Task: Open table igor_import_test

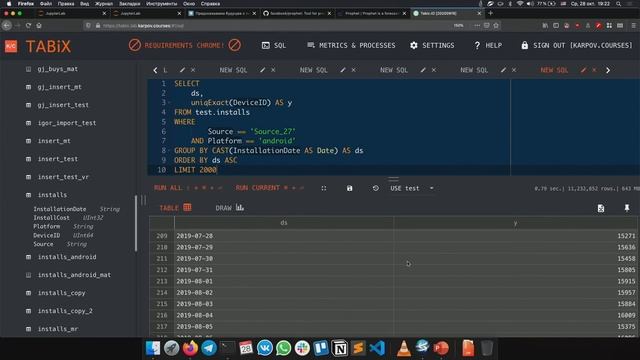Action: coord(67,123)
